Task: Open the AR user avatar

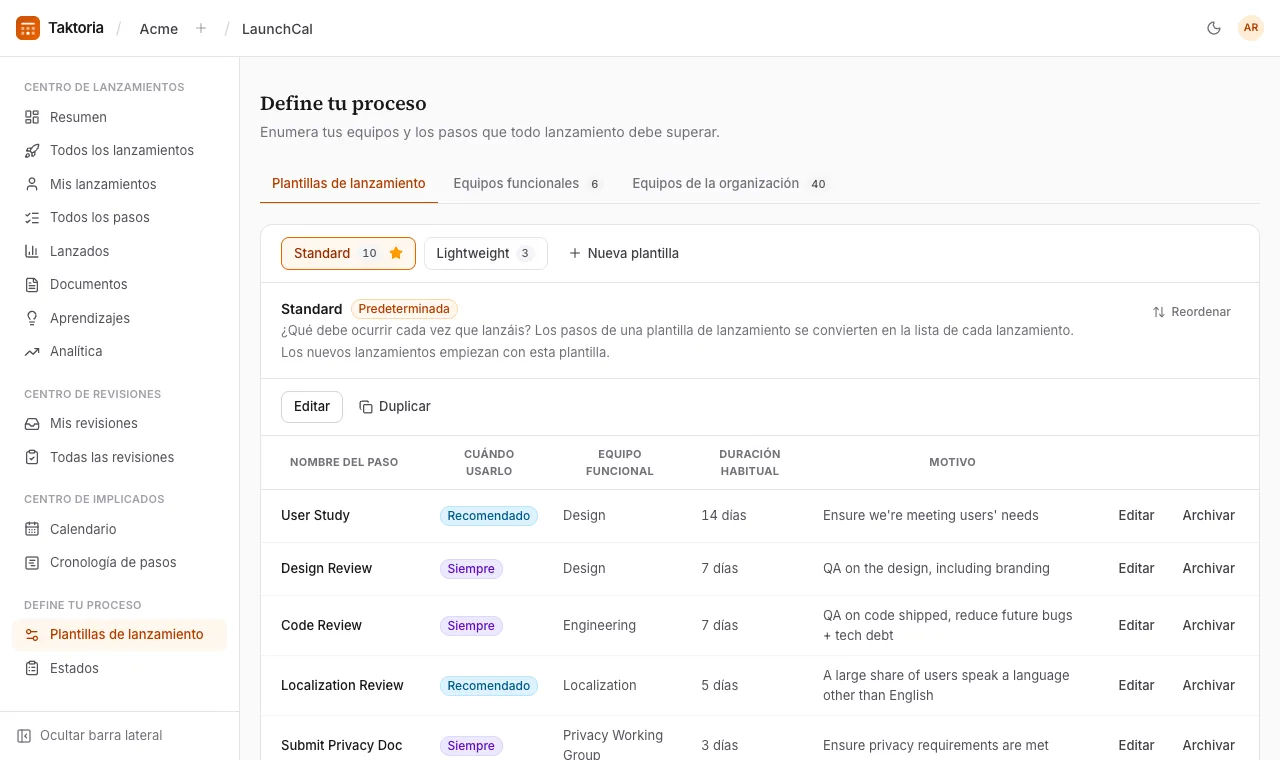Action: tap(1251, 28)
